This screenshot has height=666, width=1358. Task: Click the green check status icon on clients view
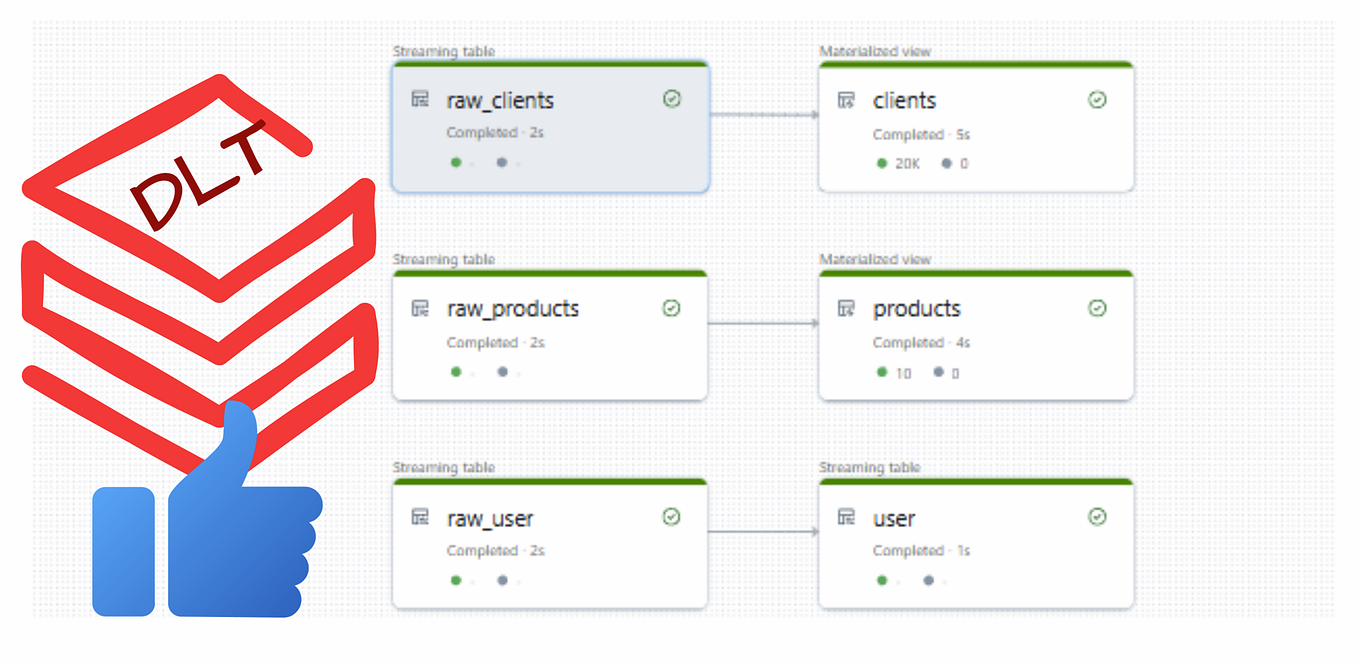1097,99
